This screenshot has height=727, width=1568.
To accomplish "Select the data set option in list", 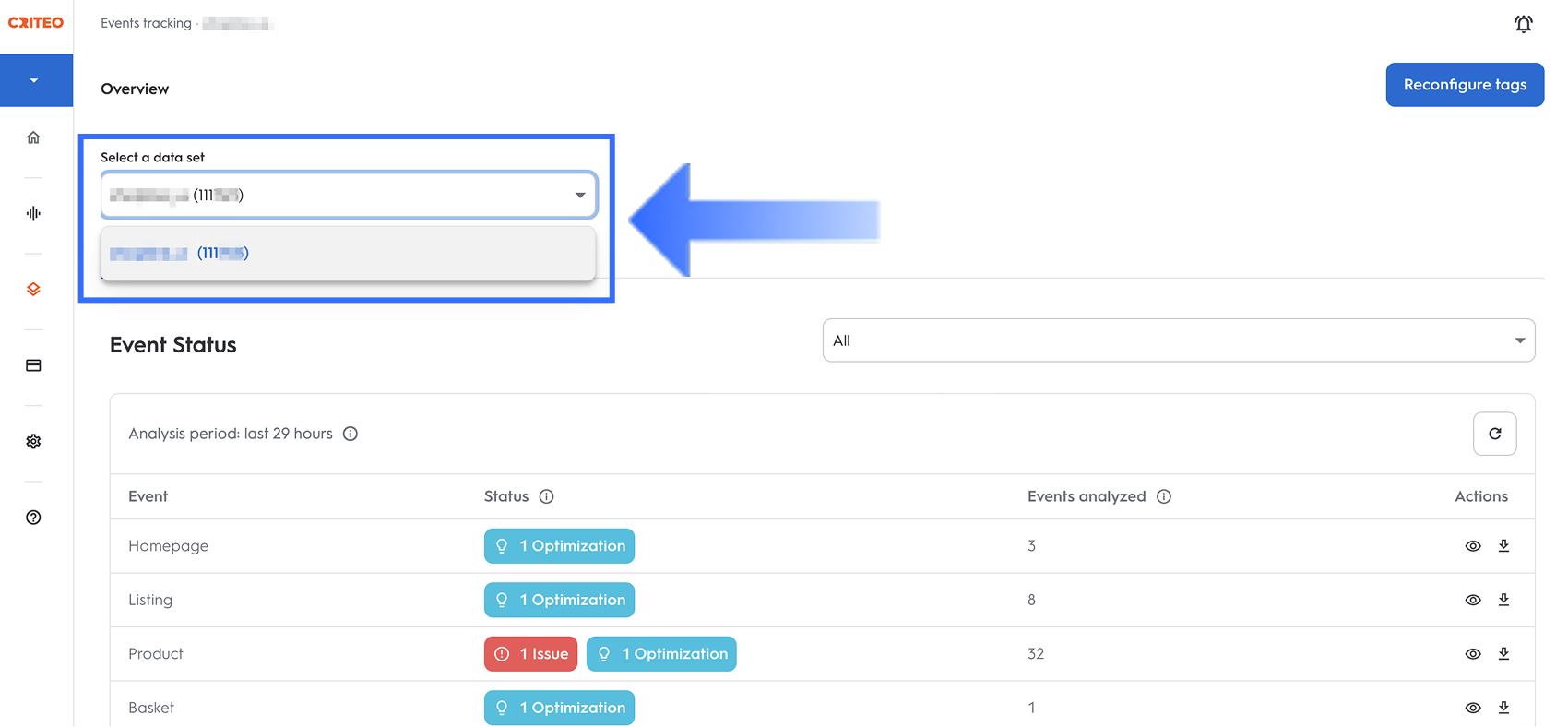I will [x=348, y=254].
